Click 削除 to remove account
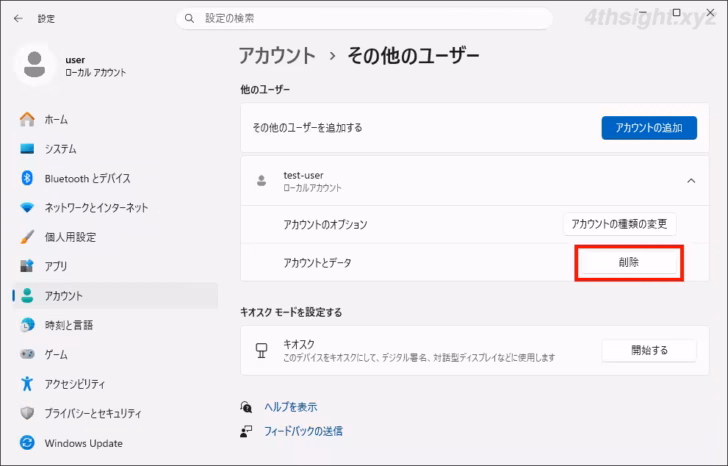Viewport: 728px width, 466px height. (629, 263)
